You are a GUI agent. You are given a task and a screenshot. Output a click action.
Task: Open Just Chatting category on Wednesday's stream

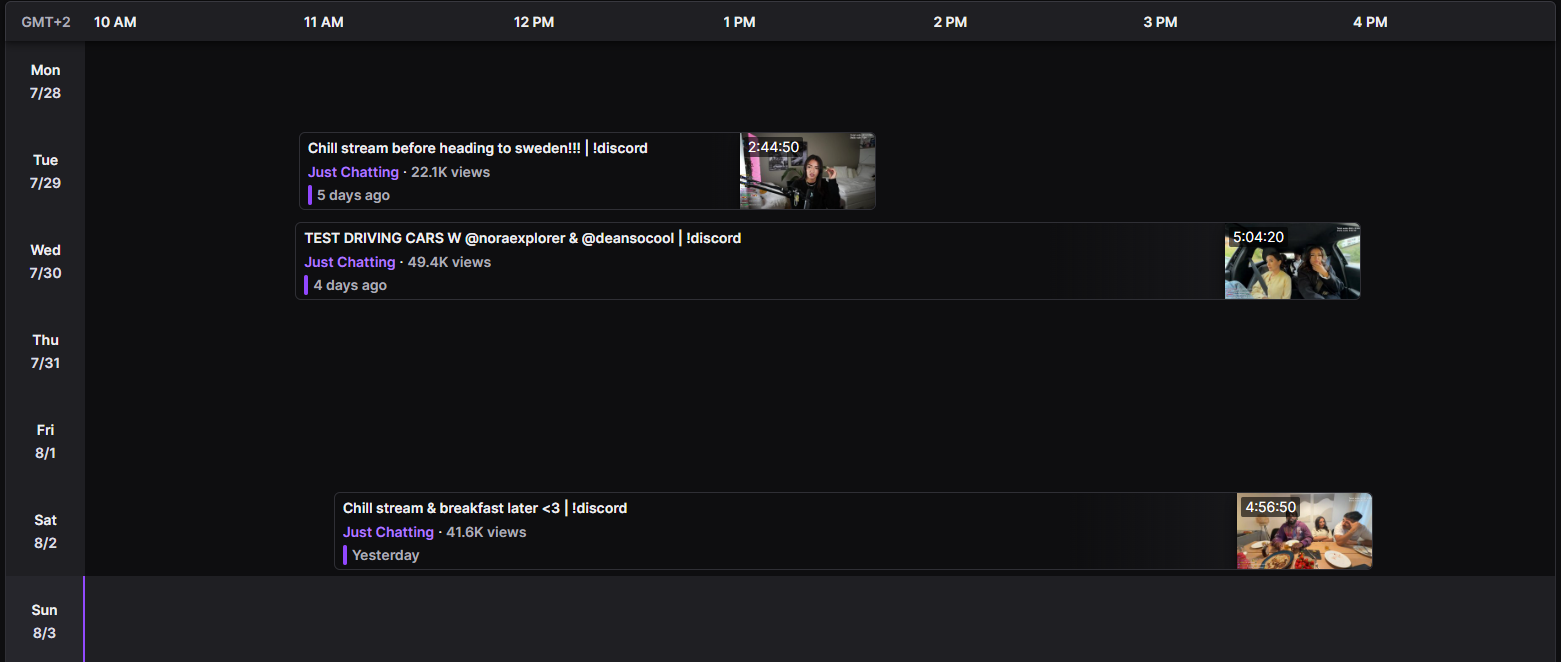[350, 262]
